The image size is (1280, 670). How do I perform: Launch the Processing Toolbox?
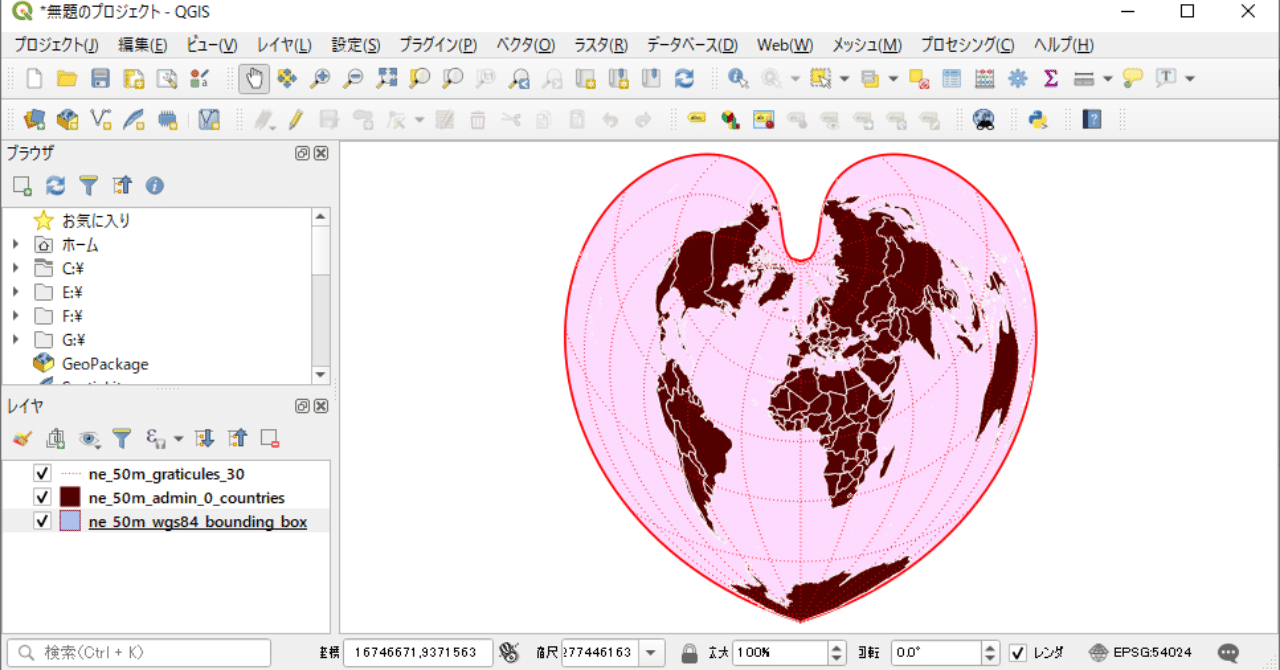point(1018,78)
